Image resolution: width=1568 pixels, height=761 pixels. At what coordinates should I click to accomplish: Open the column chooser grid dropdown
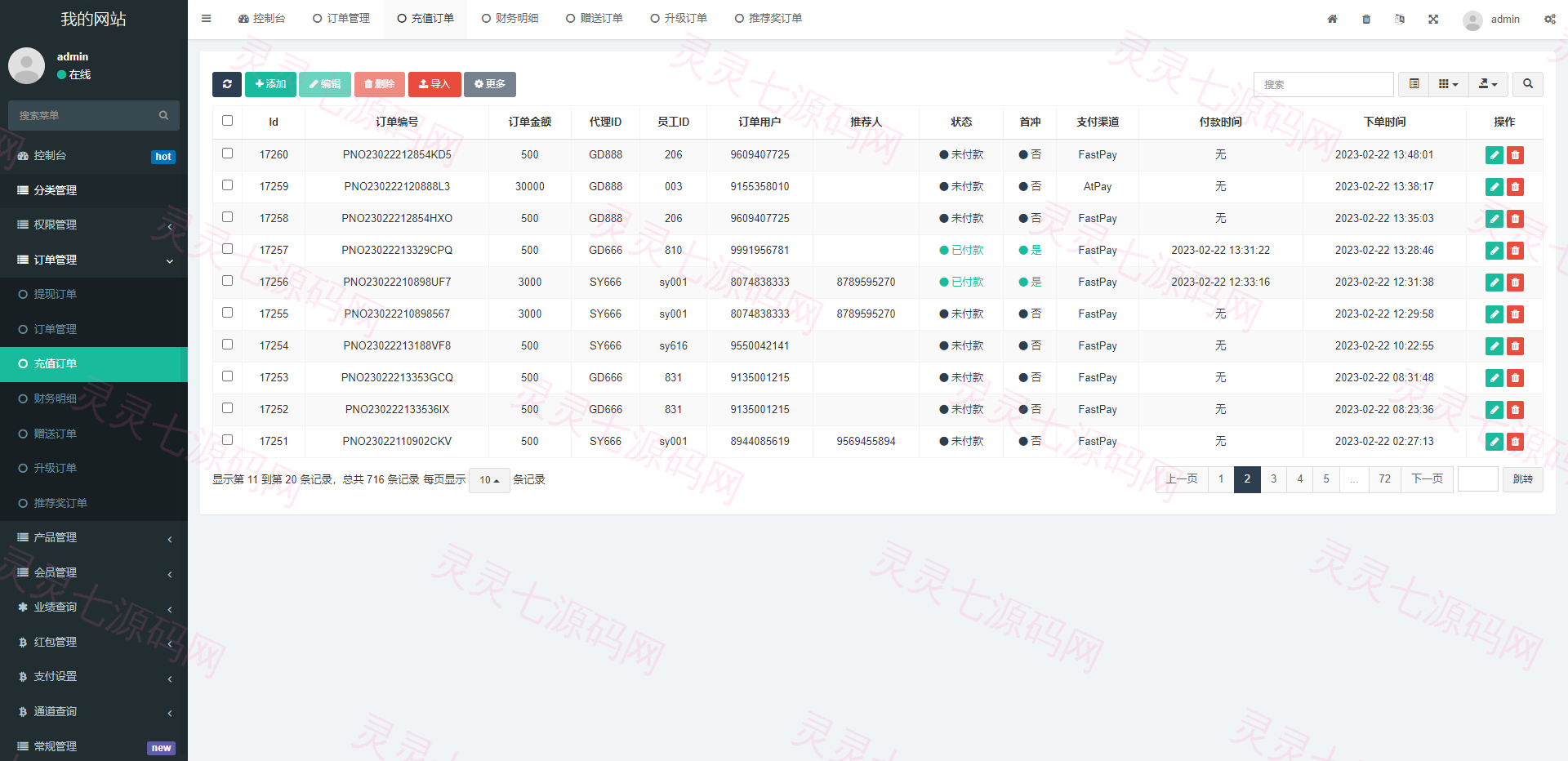pyautogui.click(x=1449, y=84)
